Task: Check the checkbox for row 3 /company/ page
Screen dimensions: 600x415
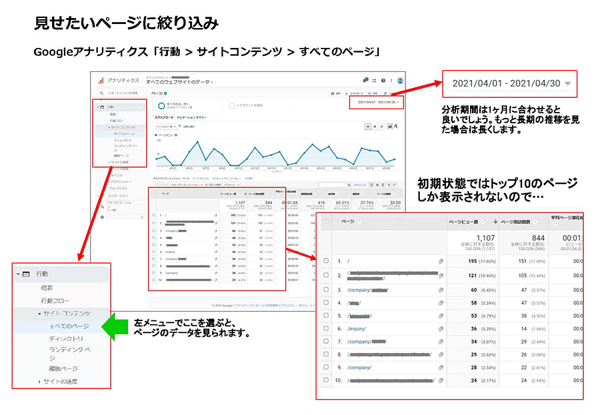Action: coord(326,290)
